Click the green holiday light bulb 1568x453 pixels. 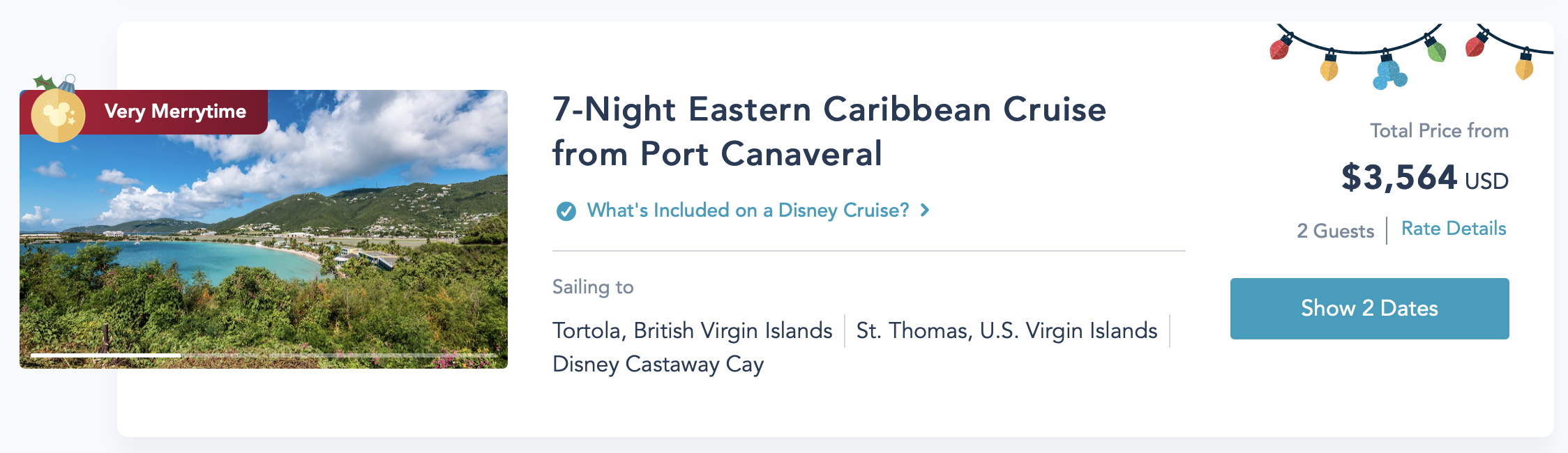[x=1435, y=49]
